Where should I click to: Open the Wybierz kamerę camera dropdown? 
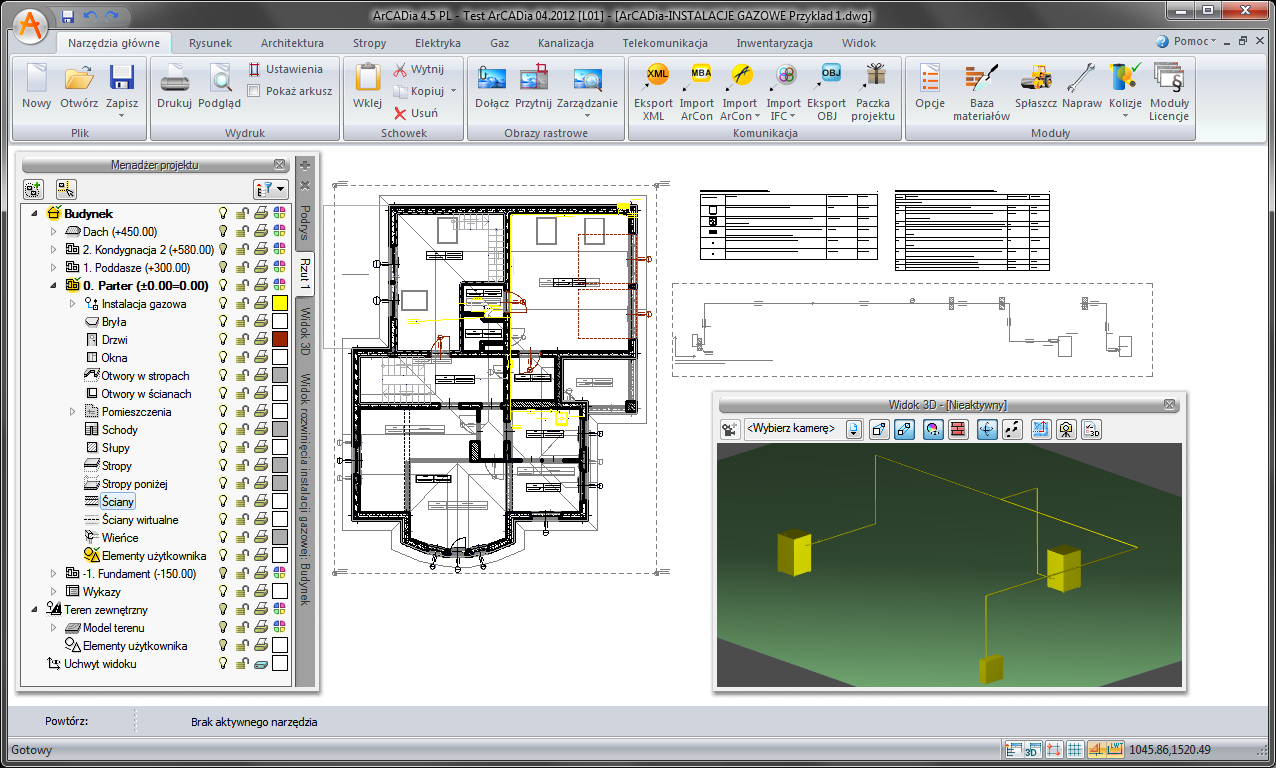coord(853,429)
